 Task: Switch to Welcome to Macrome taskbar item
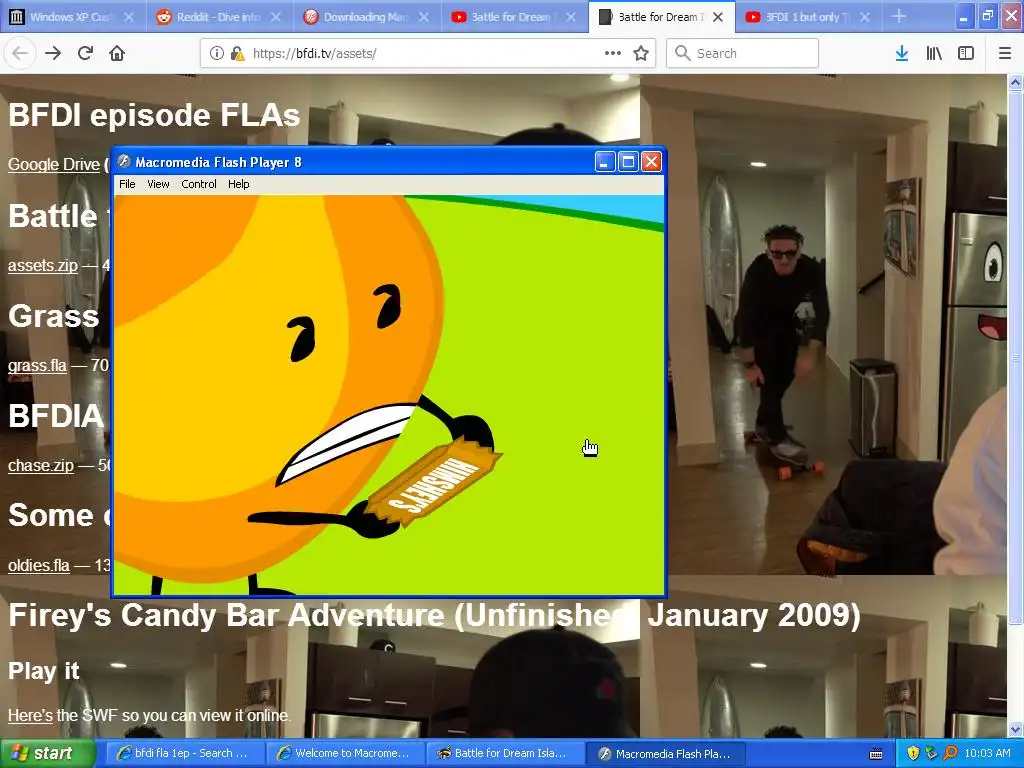point(345,753)
